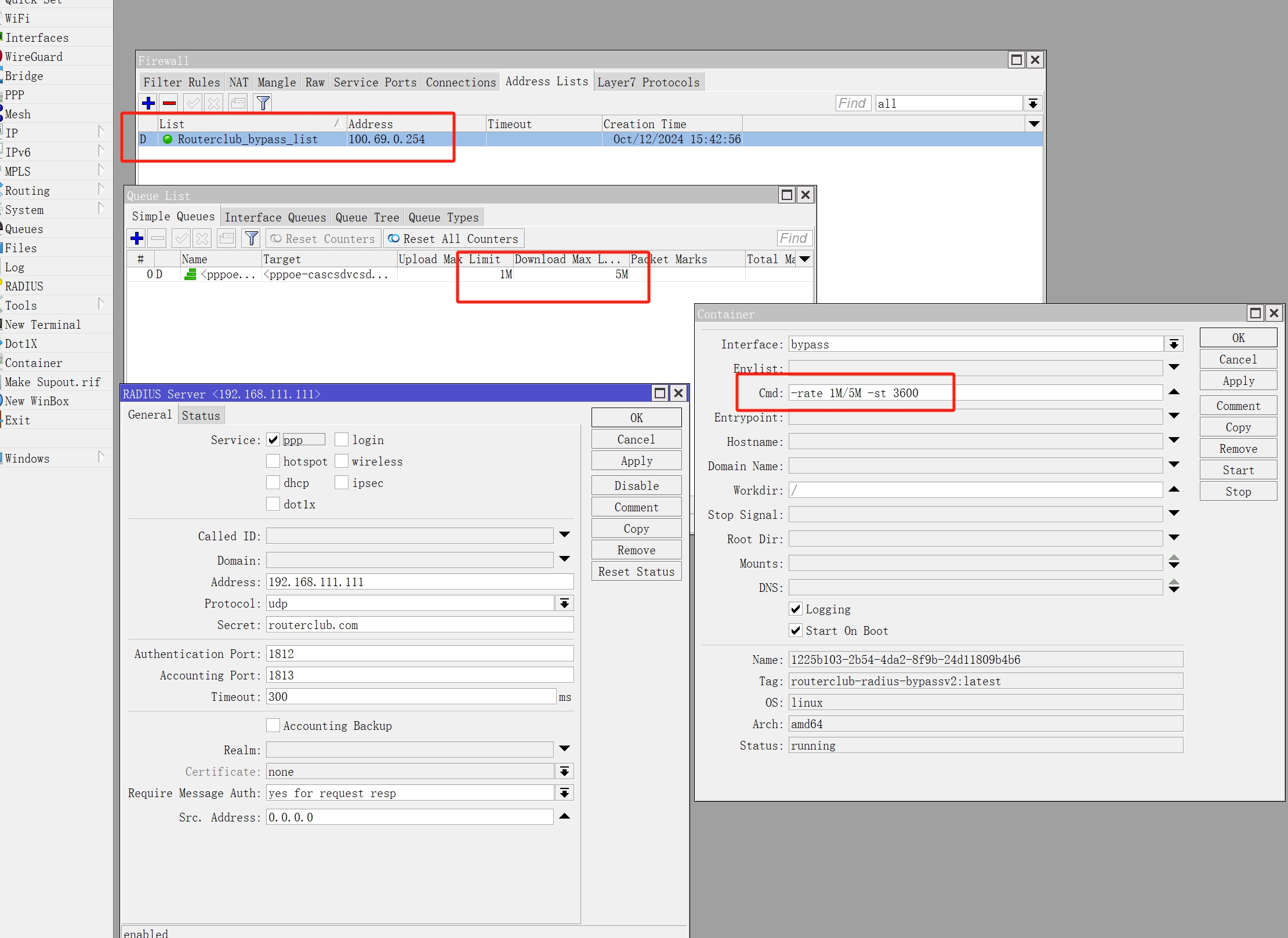Maximize the Container window
This screenshot has height=938, width=1288.
[x=1256, y=313]
